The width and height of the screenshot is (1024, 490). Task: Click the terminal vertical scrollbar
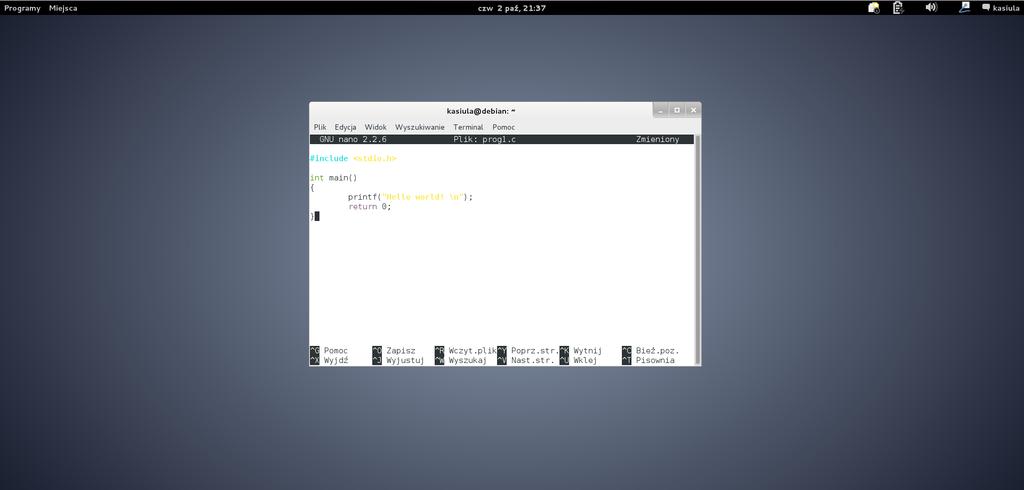tap(697, 250)
